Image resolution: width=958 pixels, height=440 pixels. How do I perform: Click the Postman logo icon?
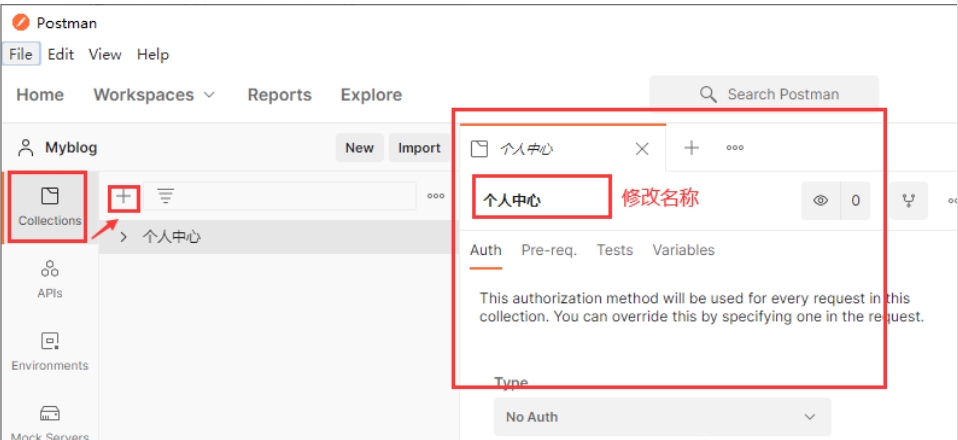(21, 23)
